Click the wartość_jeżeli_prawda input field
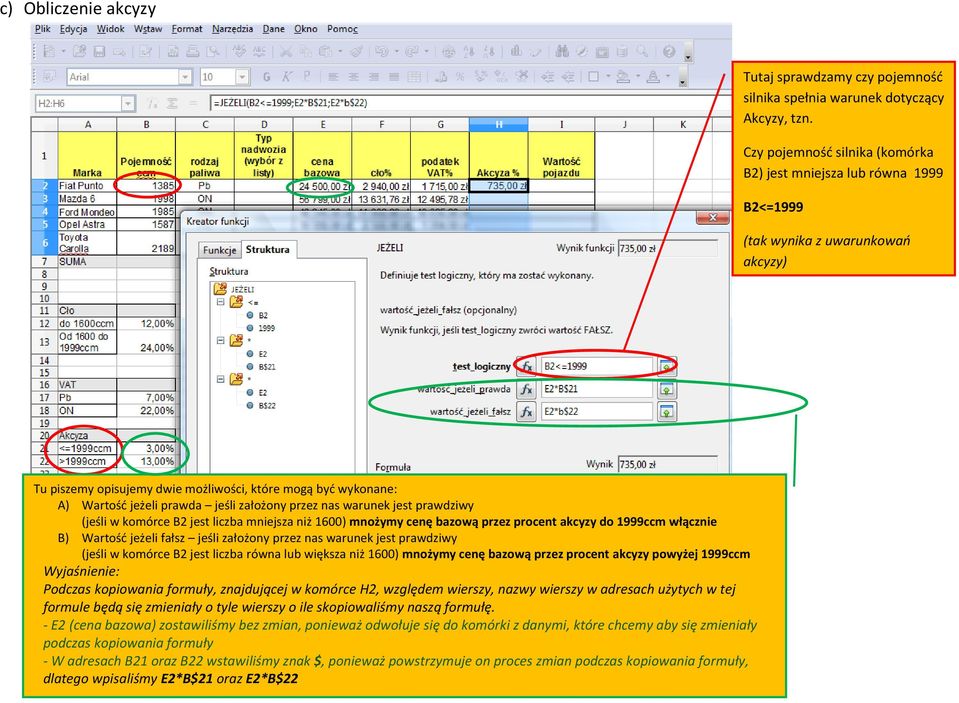 click(597, 389)
